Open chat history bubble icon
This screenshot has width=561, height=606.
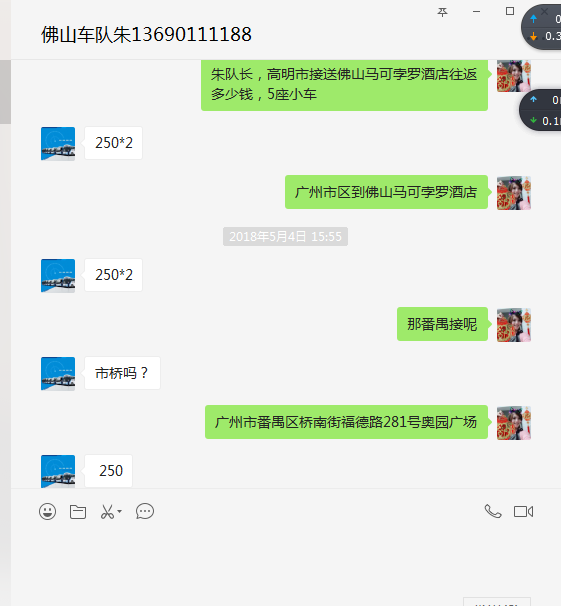tap(145, 511)
